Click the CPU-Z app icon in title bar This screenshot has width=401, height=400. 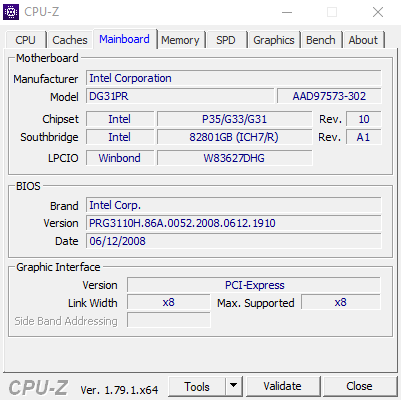click(11, 12)
